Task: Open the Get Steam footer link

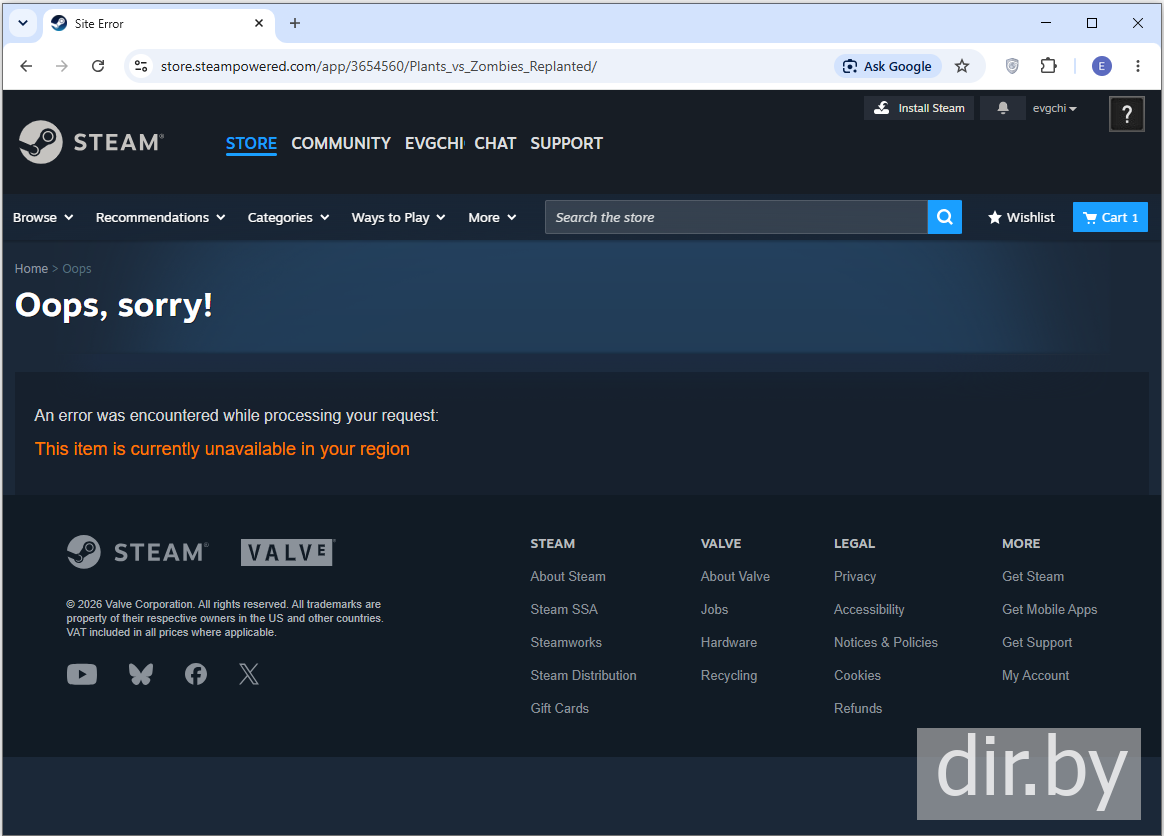Action: pos(1033,576)
